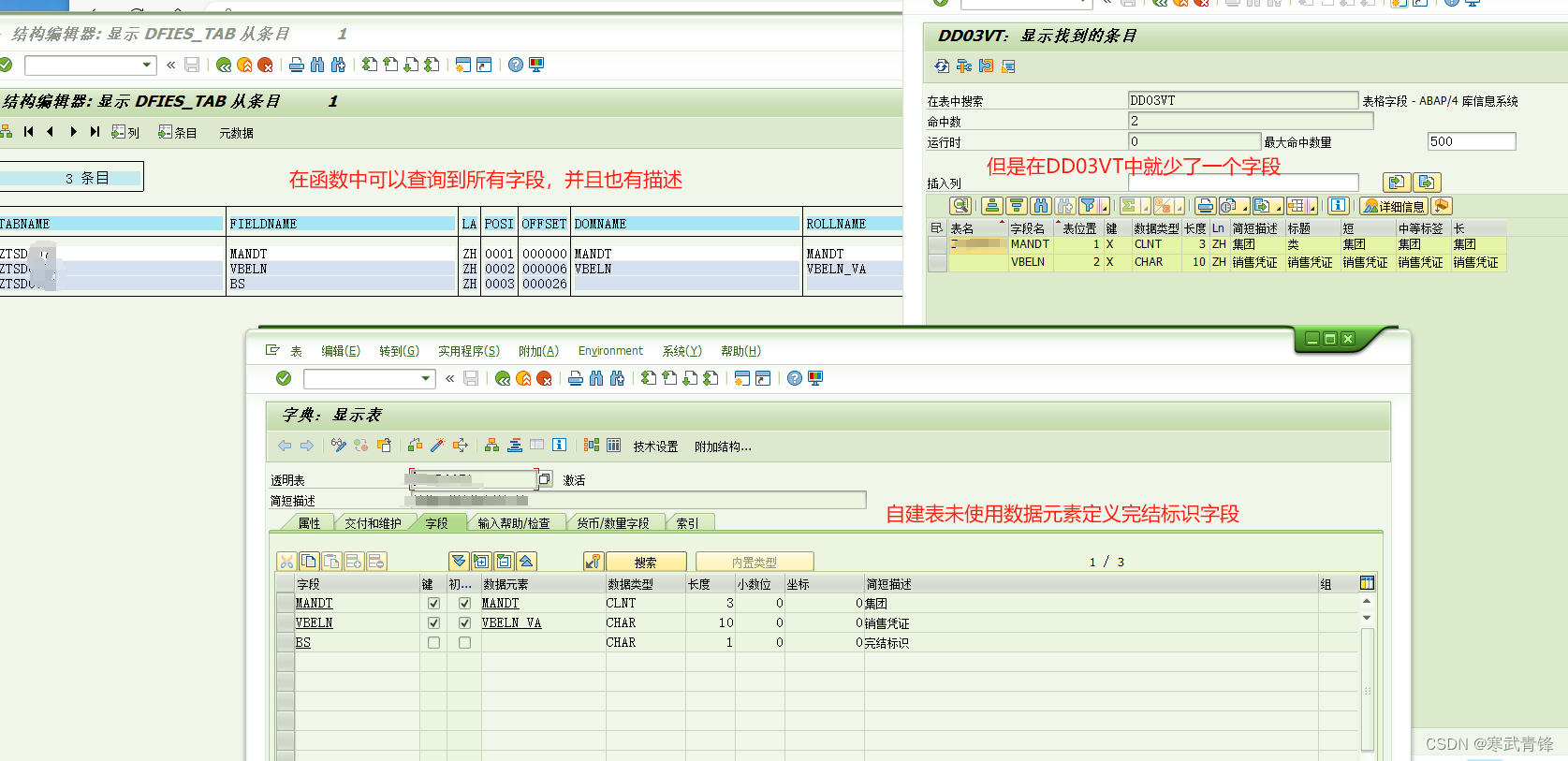This screenshot has width=1568, height=761.
Task: Click the help icon in the structure editor toolbar
Action: pyautogui.click(x=516, y=65)
